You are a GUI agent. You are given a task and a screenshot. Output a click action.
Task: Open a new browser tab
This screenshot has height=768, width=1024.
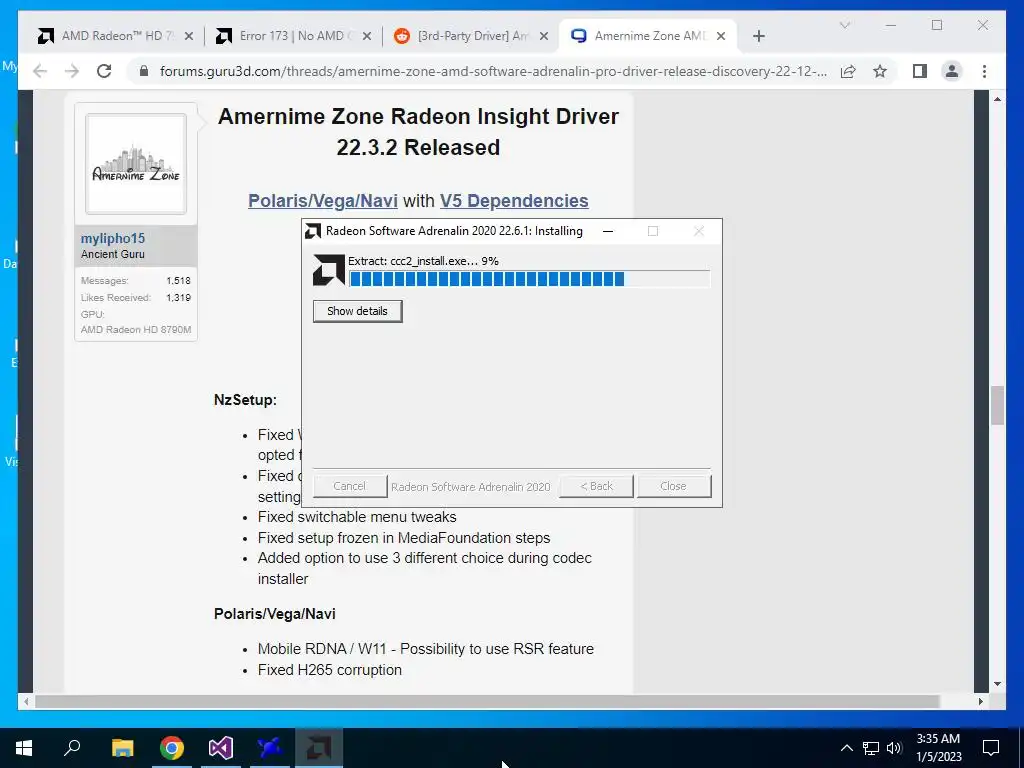759,37
